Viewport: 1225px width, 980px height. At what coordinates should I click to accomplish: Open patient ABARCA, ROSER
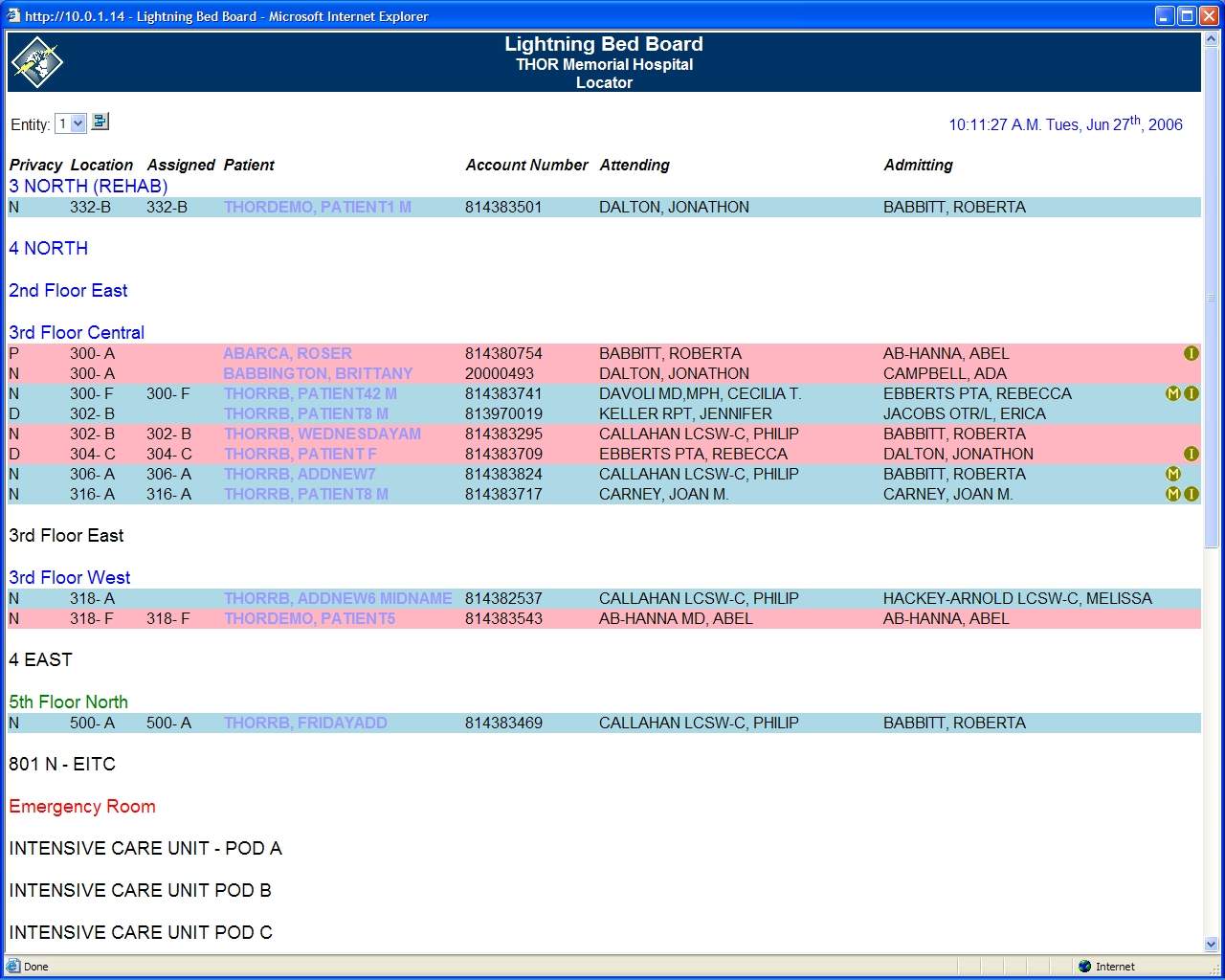pyautogui.click(x=287, y=353)
